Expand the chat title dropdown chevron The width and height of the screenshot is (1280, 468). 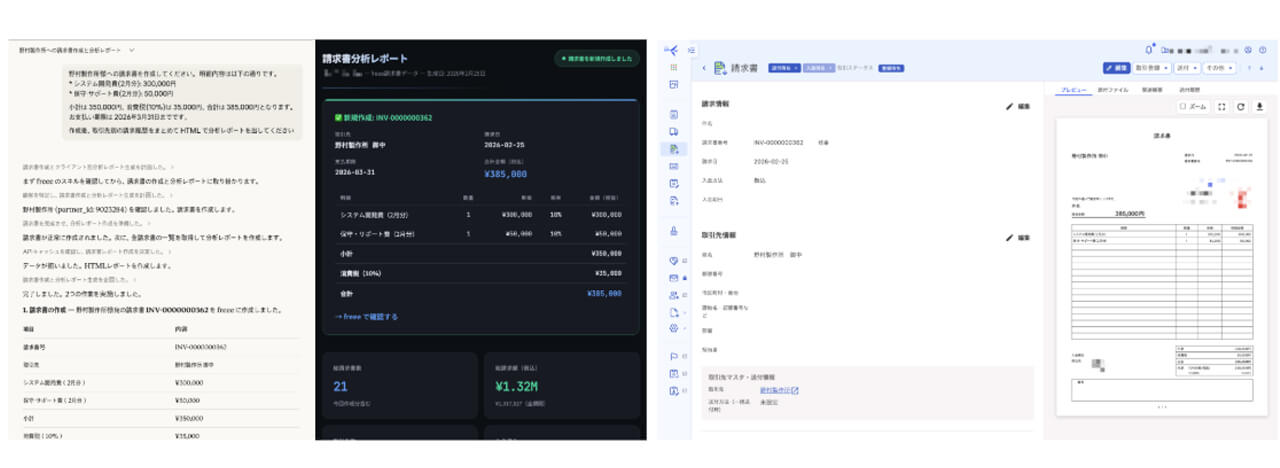click(132, 49)
